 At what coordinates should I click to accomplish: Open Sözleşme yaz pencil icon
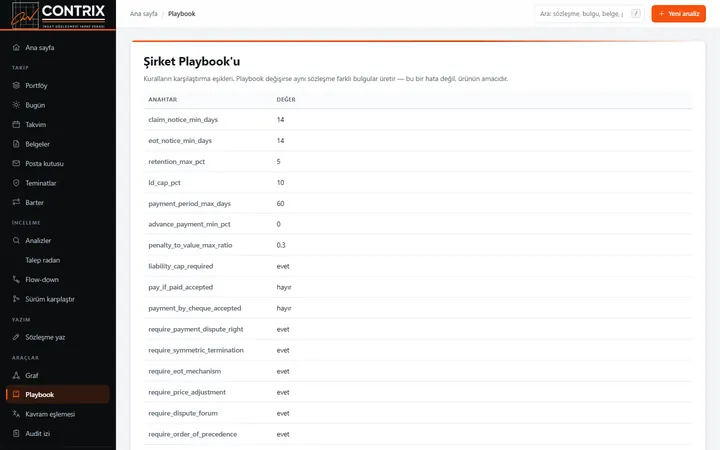coord(16,337)
